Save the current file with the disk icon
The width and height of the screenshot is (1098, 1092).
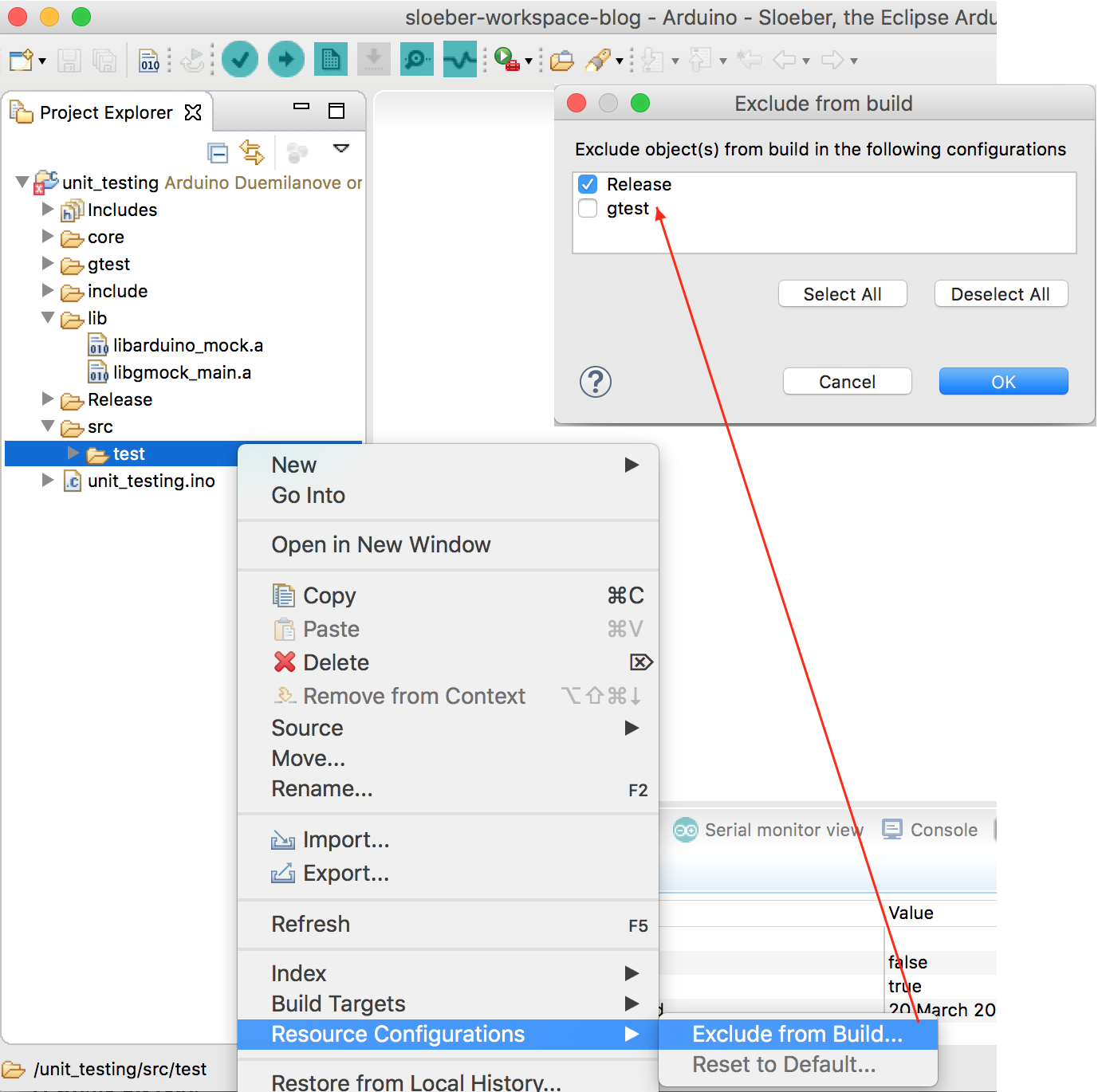(69, 59)
